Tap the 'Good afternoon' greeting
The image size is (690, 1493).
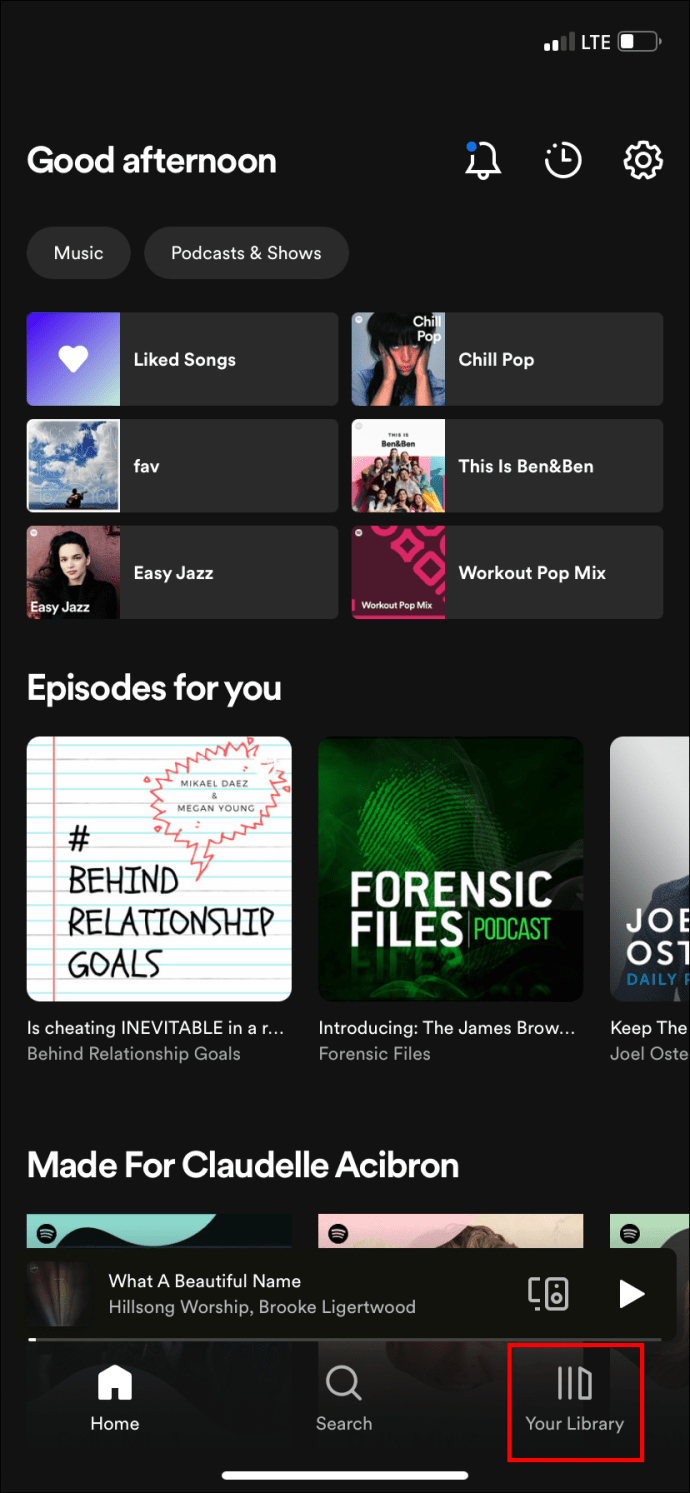tap(151, 160)
